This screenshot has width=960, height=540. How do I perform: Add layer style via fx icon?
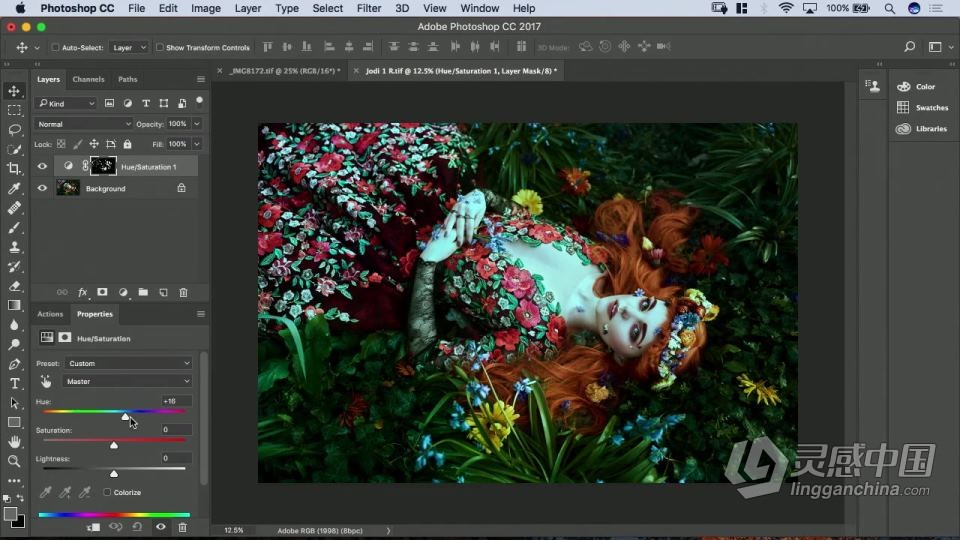click(82, 293)
